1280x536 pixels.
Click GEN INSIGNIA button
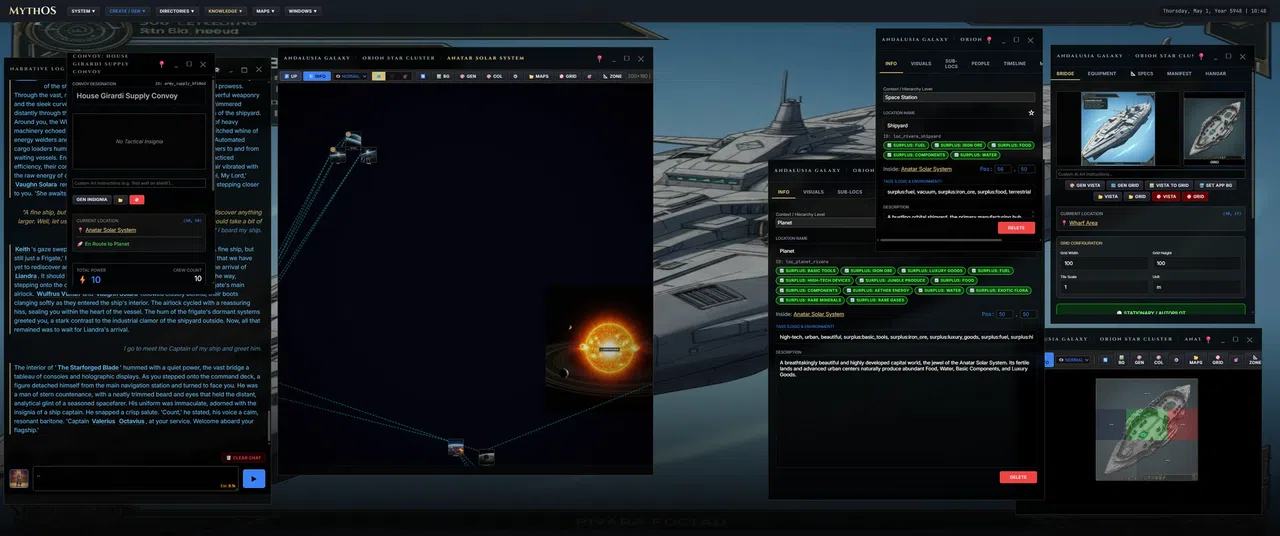91,200
